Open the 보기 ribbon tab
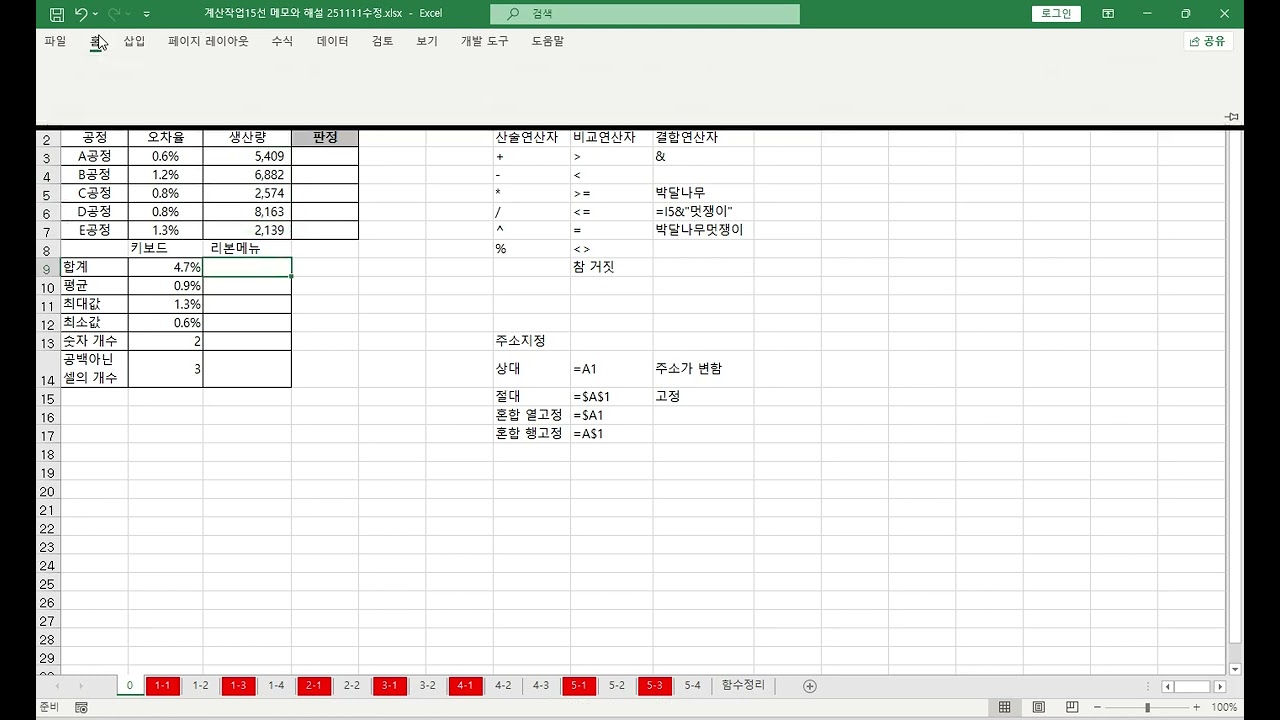Viewport: 1280px width, 720px height. coord(427,41)
